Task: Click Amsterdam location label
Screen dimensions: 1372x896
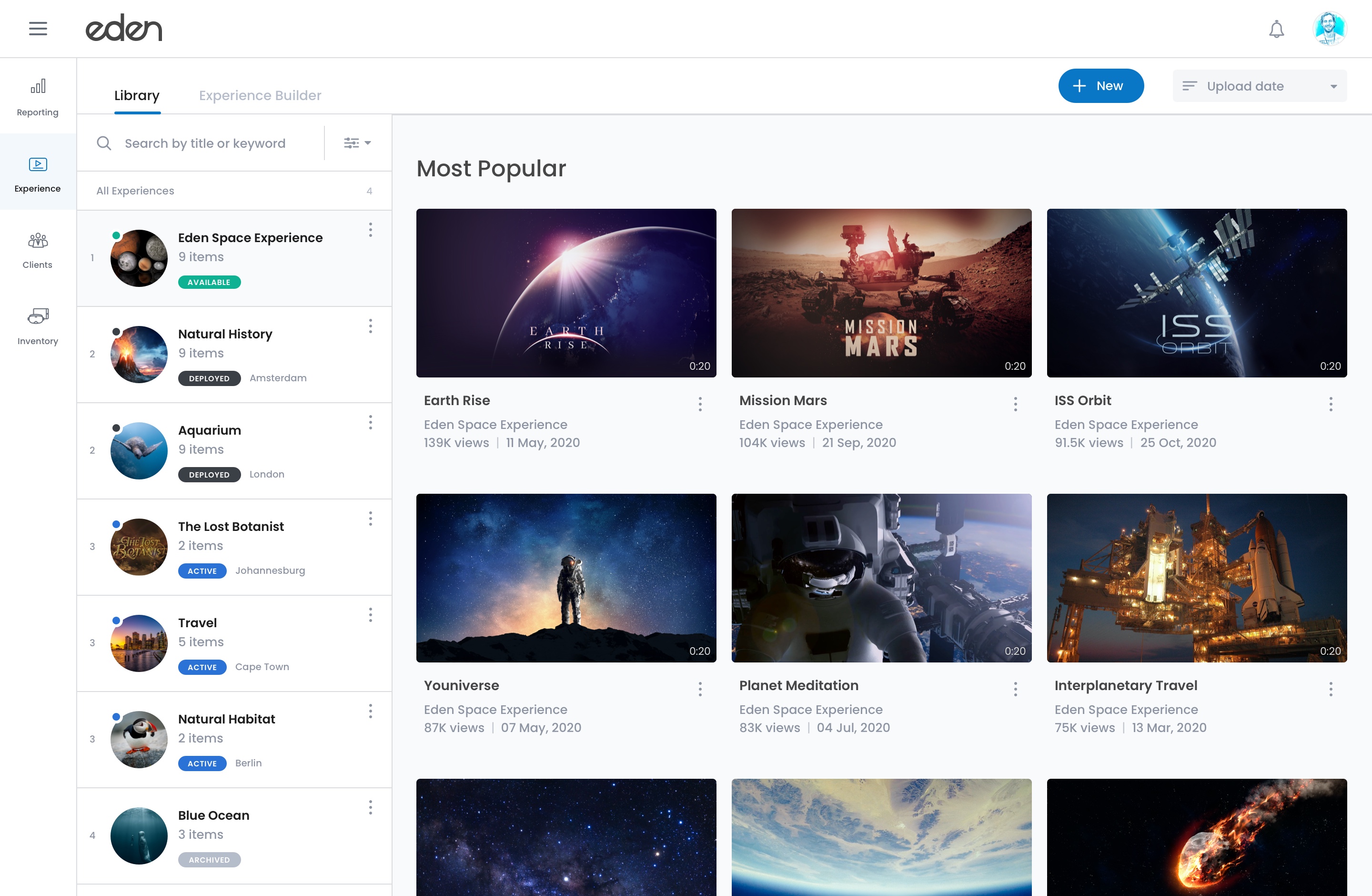Action: (278, 378)
